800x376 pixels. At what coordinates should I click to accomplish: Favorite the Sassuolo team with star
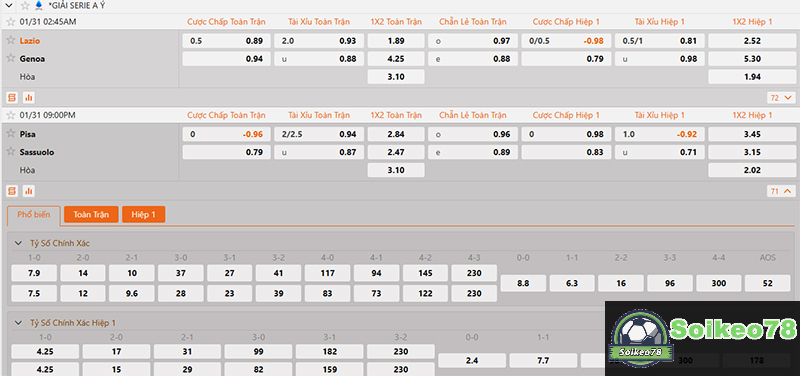(x=11, y=152)
